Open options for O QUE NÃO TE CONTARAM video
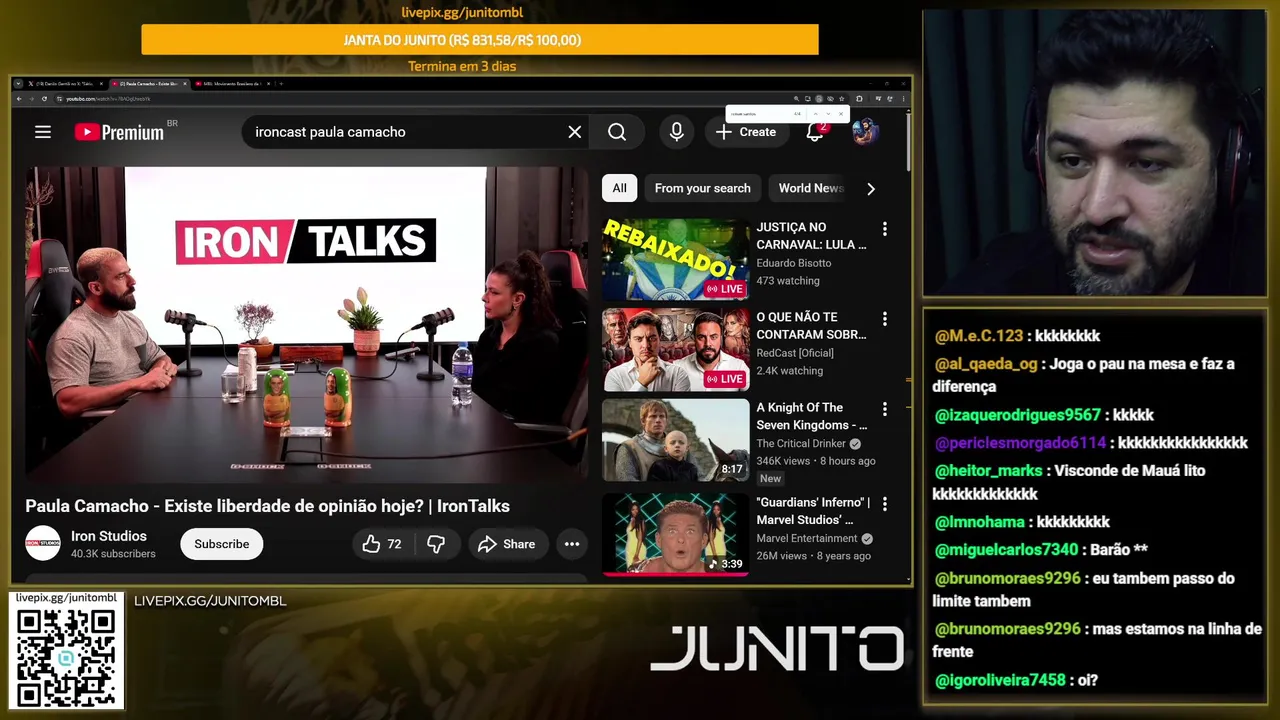The image size is (1280, 720). (x=884, y=319)
